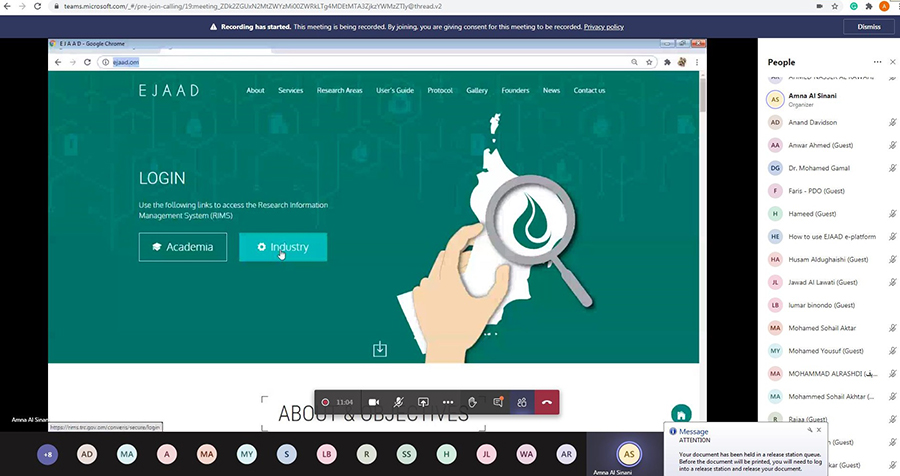
Task: Open the Founders menu item
Action: [515, 91]
